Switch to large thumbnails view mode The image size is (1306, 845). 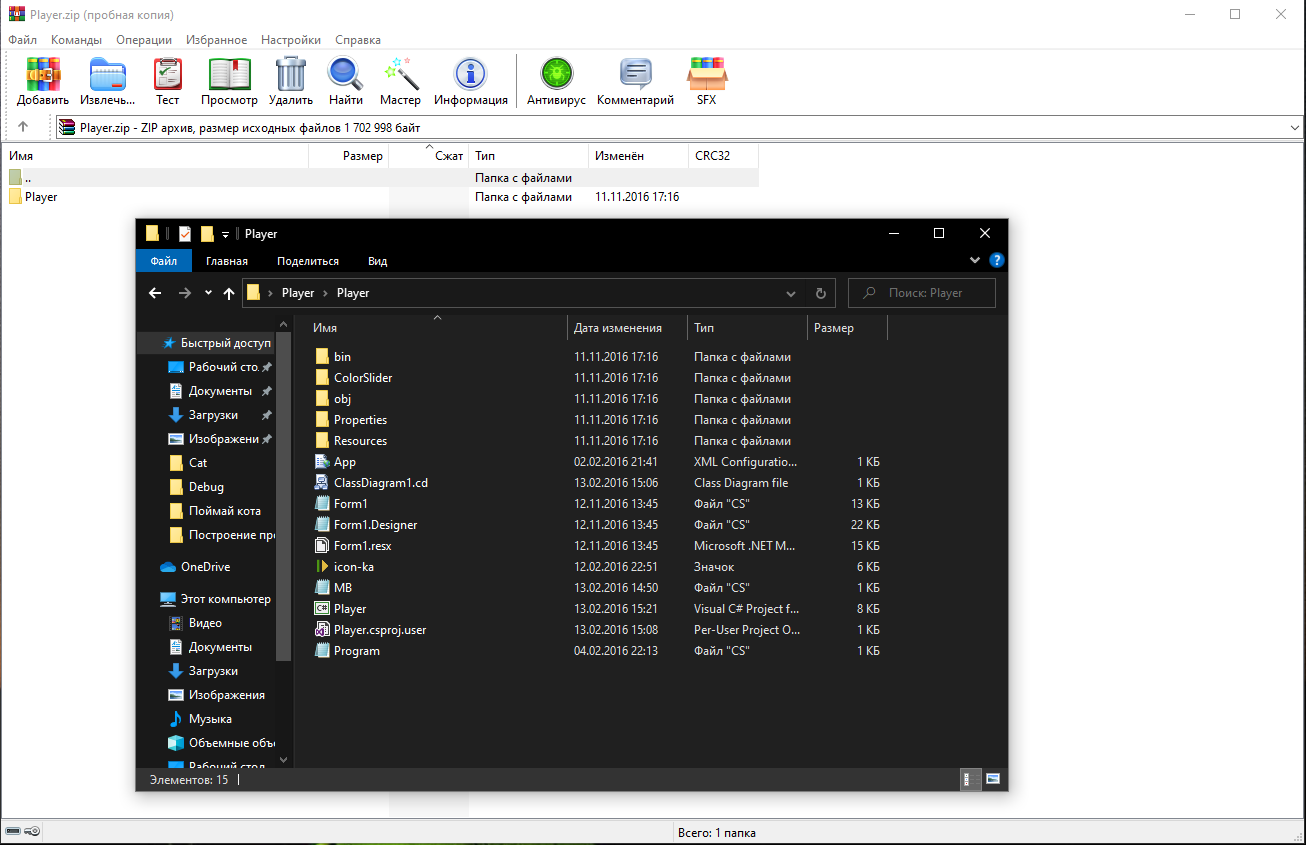coord(993,779)
